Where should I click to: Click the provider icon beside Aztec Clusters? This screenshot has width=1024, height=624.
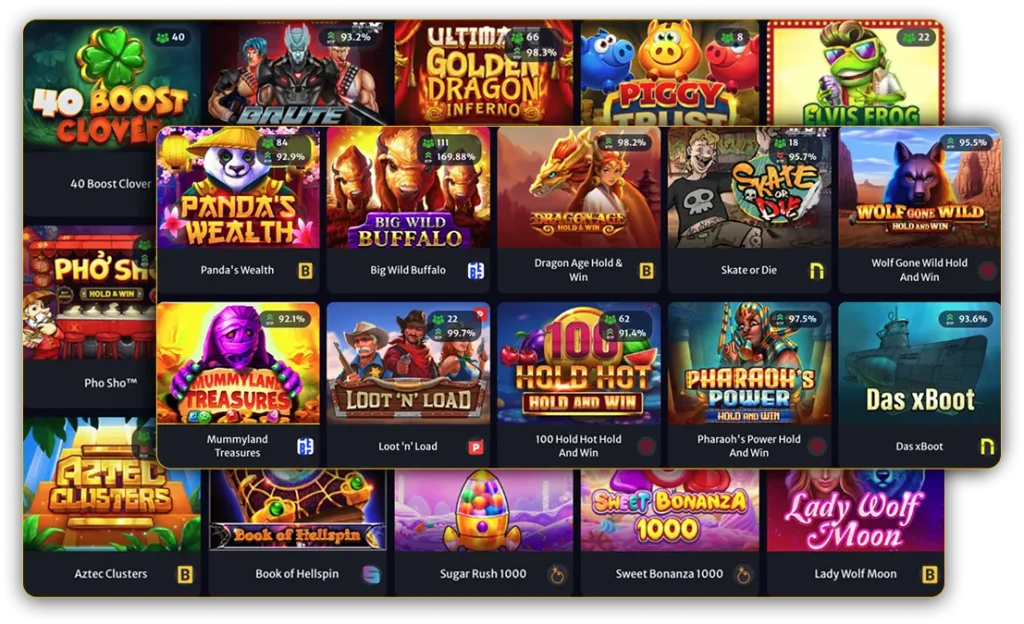point(185,574)
